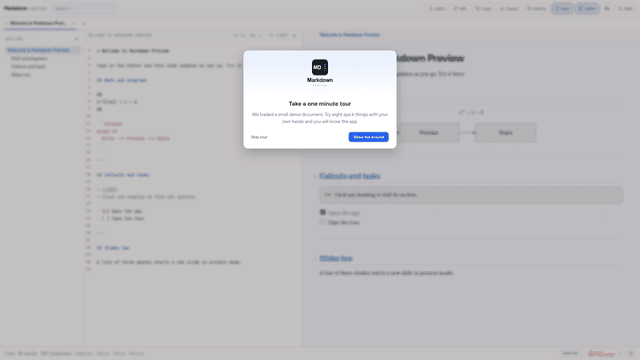
Task: Select "Math and diagrams" outline entry
Action: click(x=29, y=58)
